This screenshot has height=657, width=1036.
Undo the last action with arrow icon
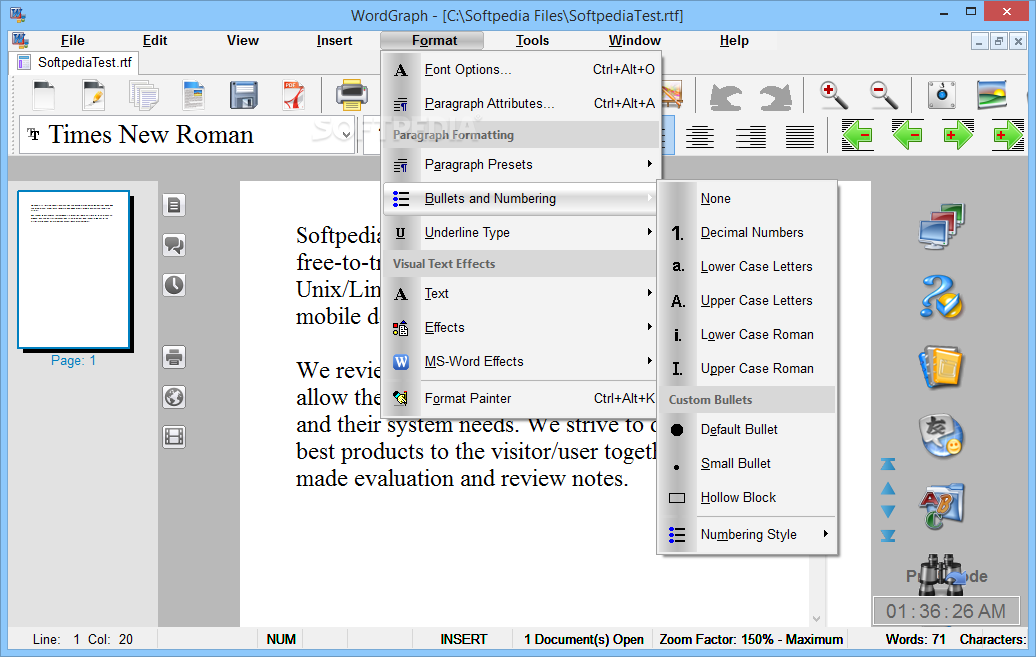pos(725,97)
